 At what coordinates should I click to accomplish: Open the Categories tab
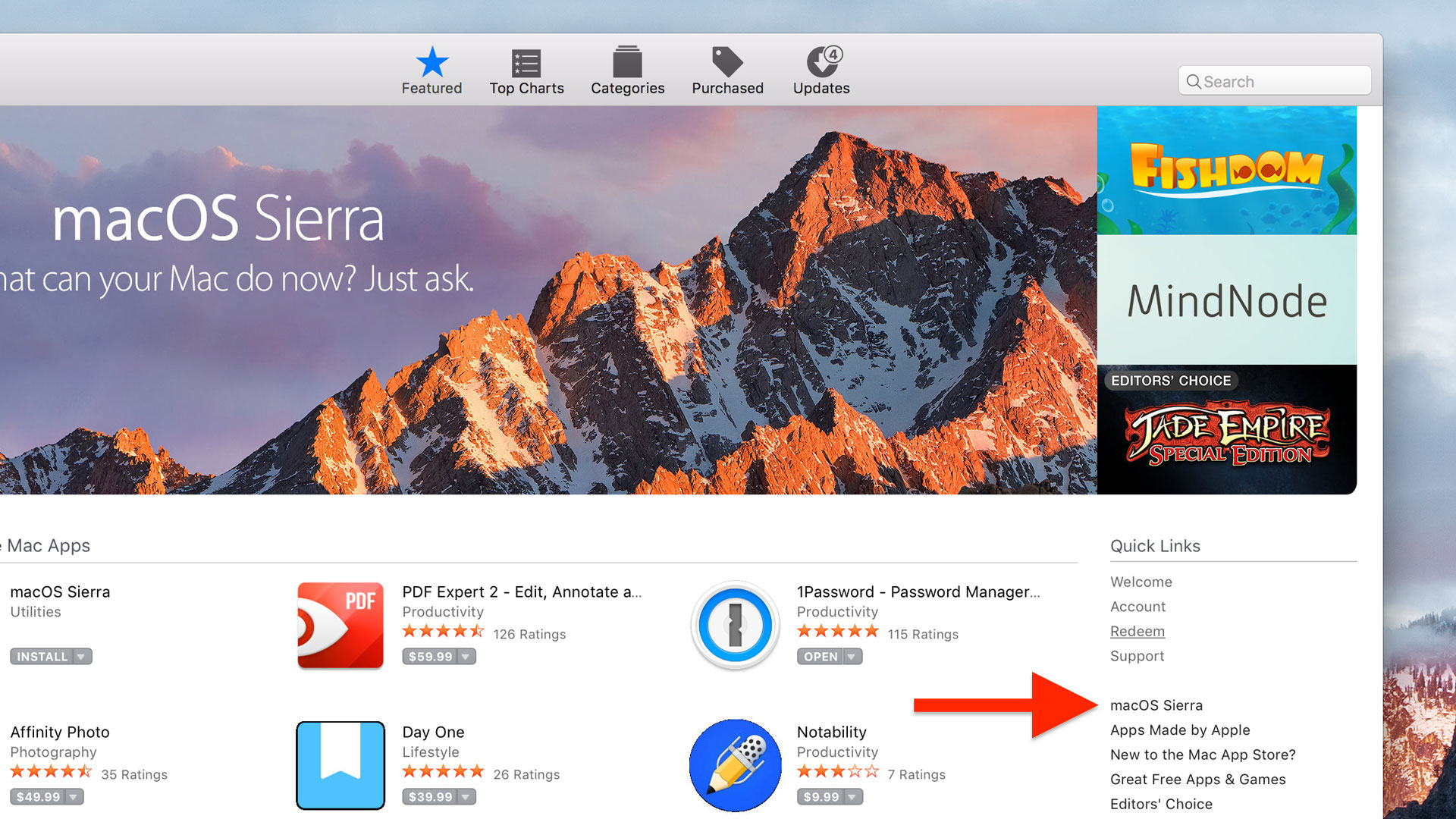(x=627, y=71)
